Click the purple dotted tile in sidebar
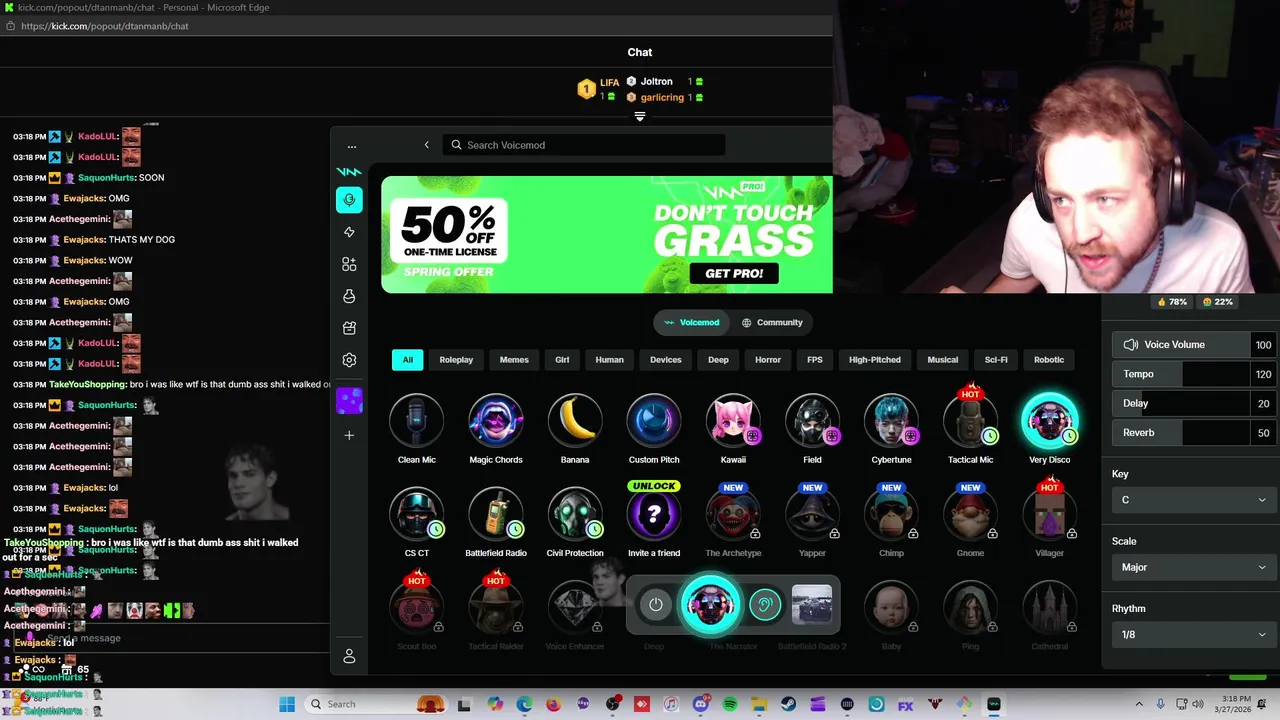This screenshot has height=720, width=1280. point(349,401)
